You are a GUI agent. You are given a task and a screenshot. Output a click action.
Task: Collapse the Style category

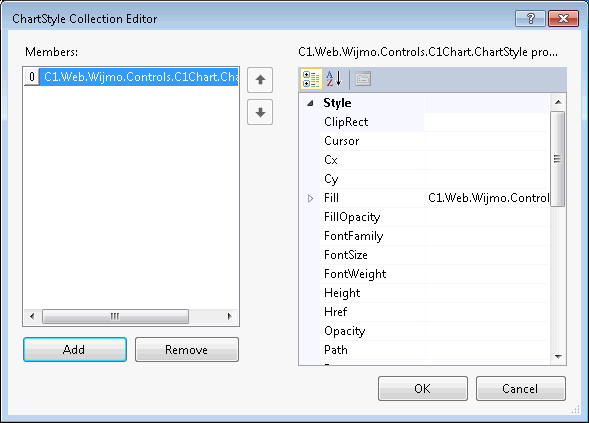coord(310,103)
